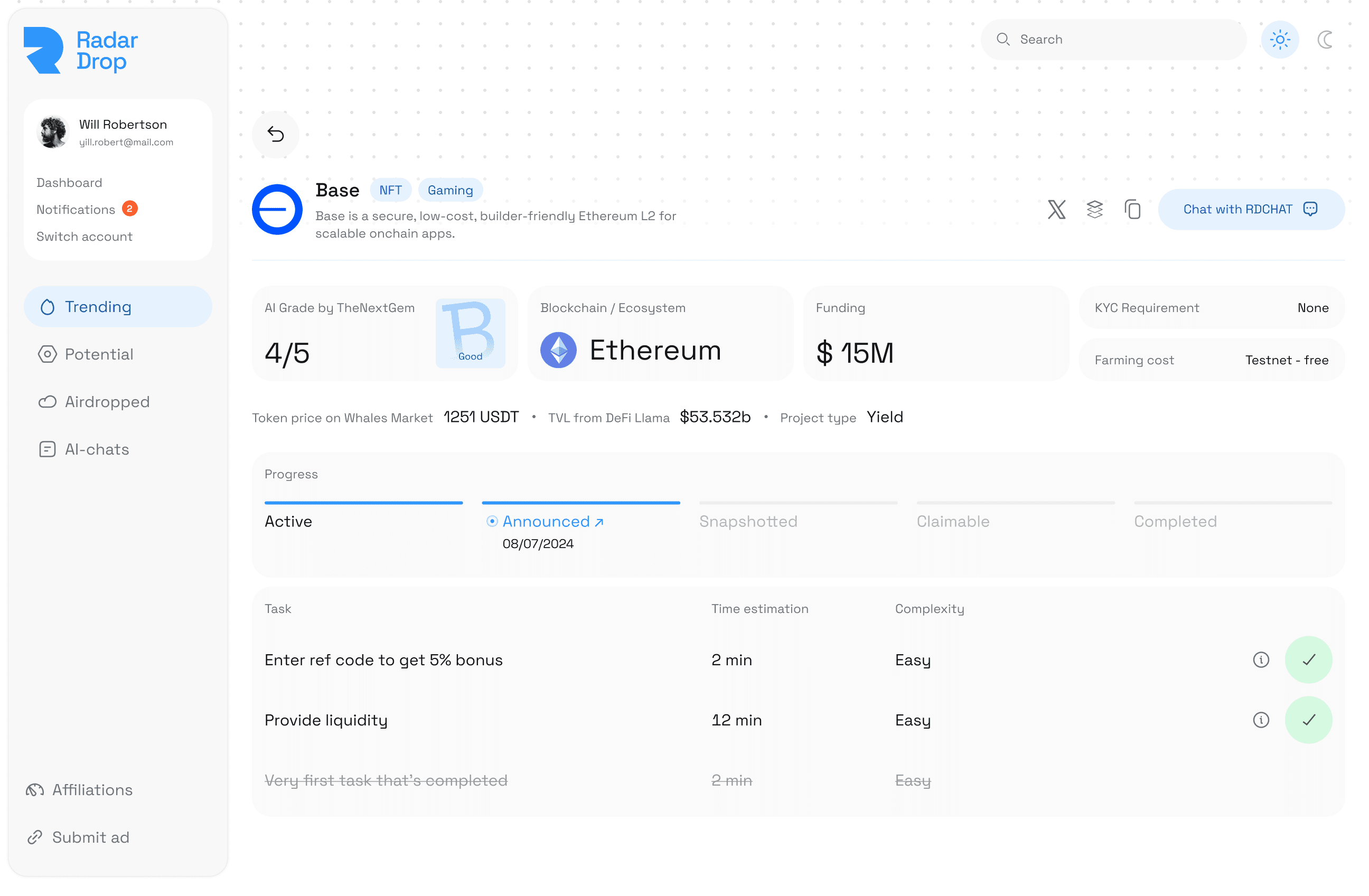Go to the Potential section
Viewport: 1369px width, 896px height.
pos(118,355)
